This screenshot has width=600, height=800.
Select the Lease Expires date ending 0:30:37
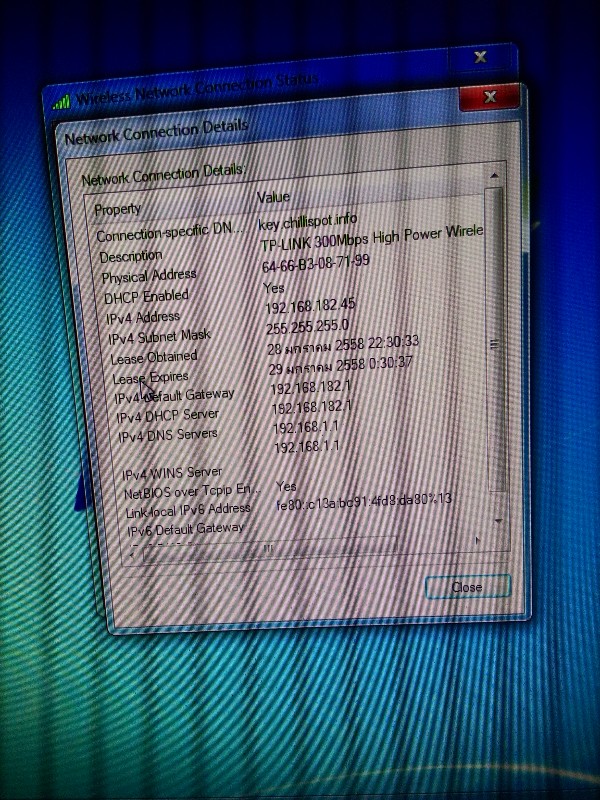click(x=341, y=365)
